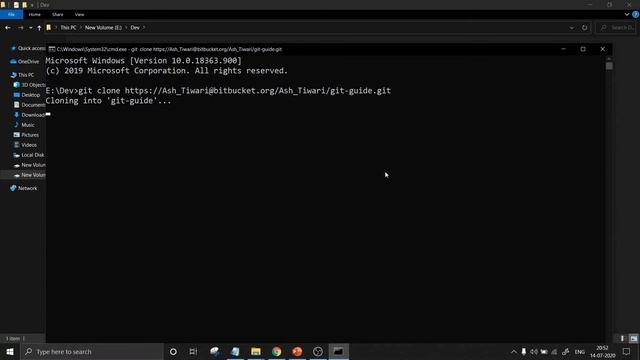Open the Action Center notifications icon
The height and width of the screenshot is (360, 640).
tap(627, 351)
